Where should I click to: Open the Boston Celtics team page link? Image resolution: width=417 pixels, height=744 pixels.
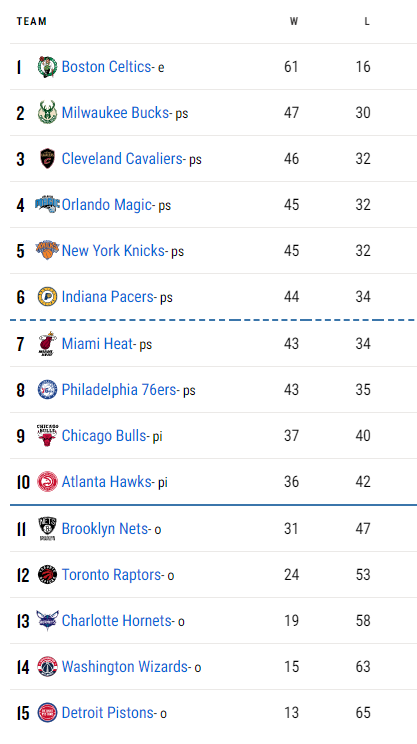[x=107, y=67]
